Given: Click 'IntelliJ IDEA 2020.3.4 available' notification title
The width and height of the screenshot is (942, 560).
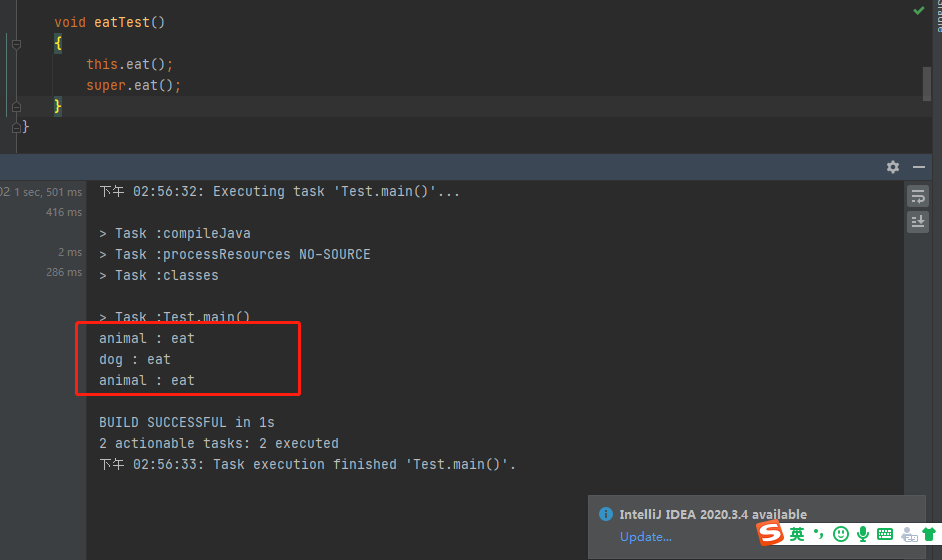Looking at the screenshot, I should pyautogui.click(x=713, y=514).
